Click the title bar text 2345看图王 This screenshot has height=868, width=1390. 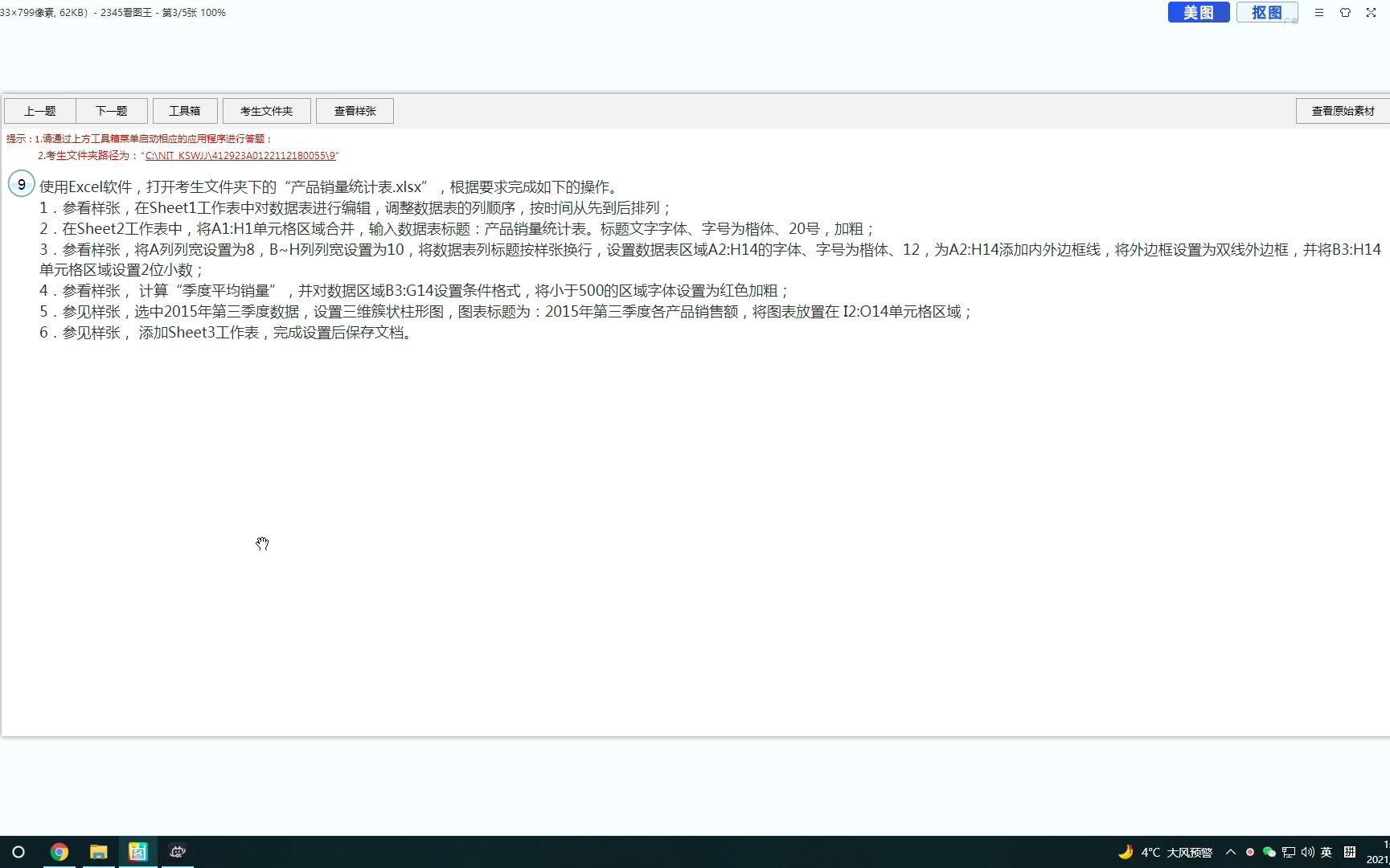click(x=126, y=13)
